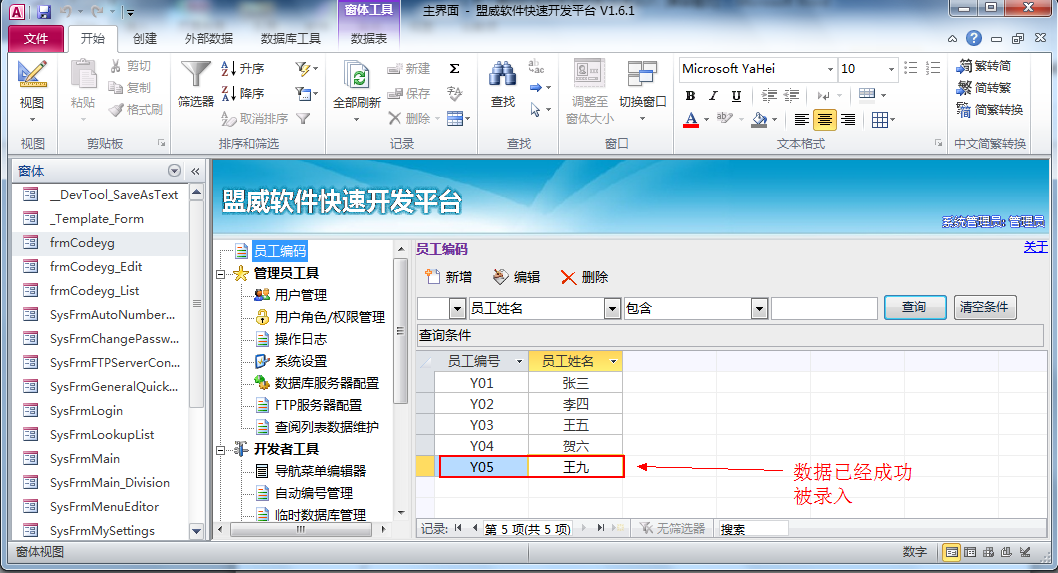This screenshot has width=1058, height=573.
Task: Toggle the 无筛选器 filter indicator
Action: coord(672,528)
